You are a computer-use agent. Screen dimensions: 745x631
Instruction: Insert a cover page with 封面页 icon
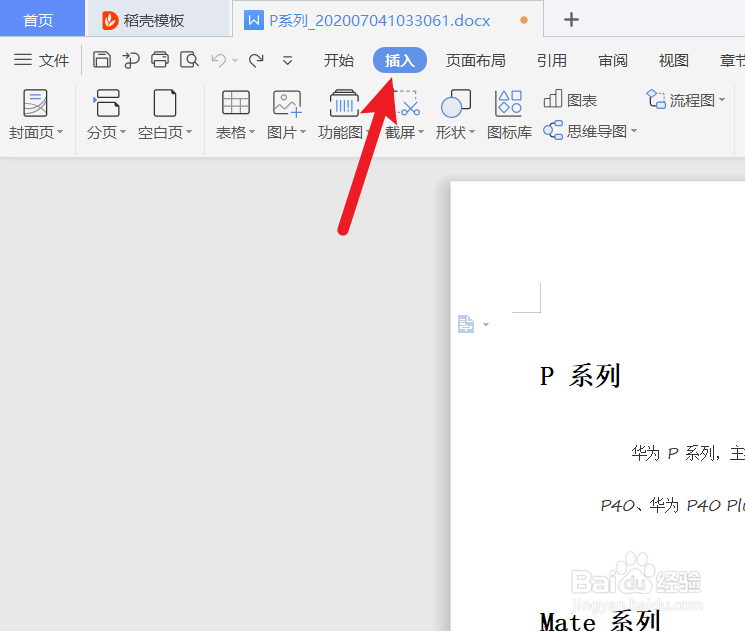coord(35,103)
